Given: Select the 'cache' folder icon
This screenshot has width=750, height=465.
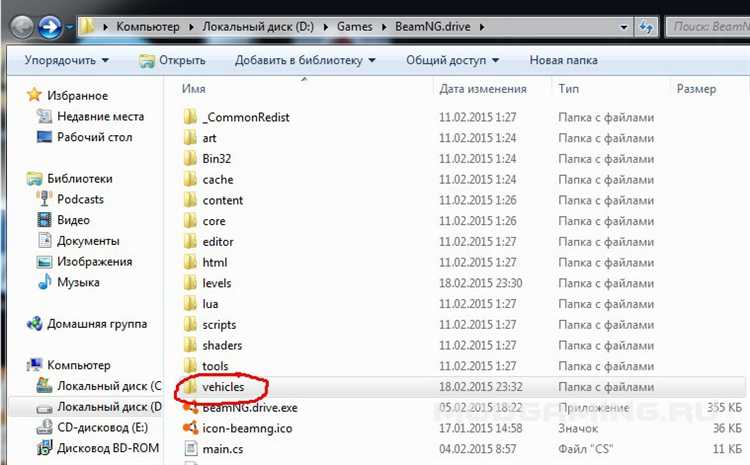Looking at the screenshot, I should click(190, 179).
